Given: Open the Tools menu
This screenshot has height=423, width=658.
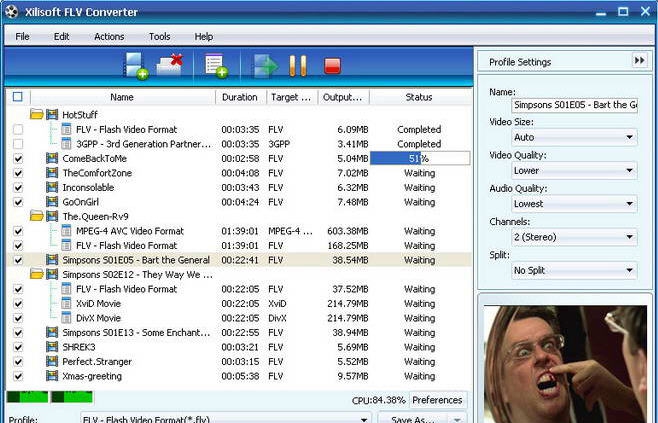Looking at the screenshot, I should [x=159, y=37].
